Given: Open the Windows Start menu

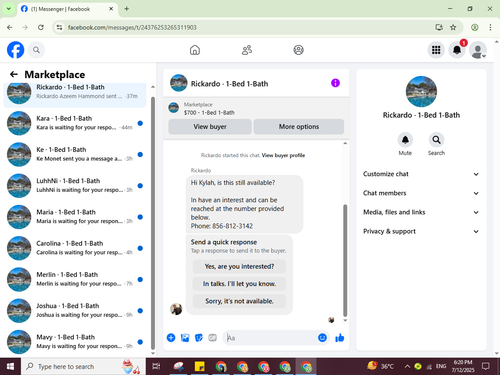Looking at the screenshot, I should coord(10,366).
